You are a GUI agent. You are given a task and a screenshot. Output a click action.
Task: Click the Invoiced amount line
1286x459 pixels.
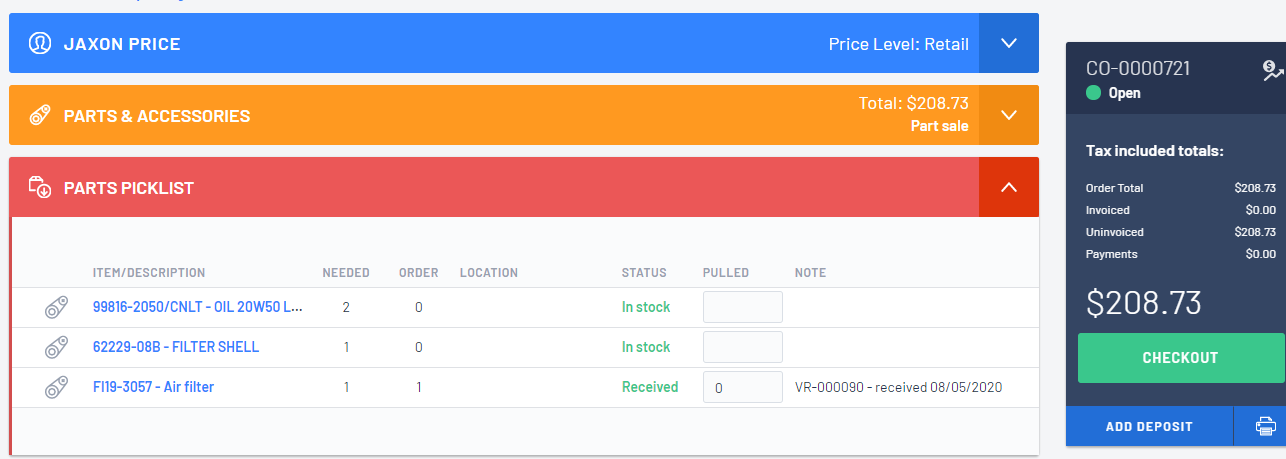point(1180,210)
